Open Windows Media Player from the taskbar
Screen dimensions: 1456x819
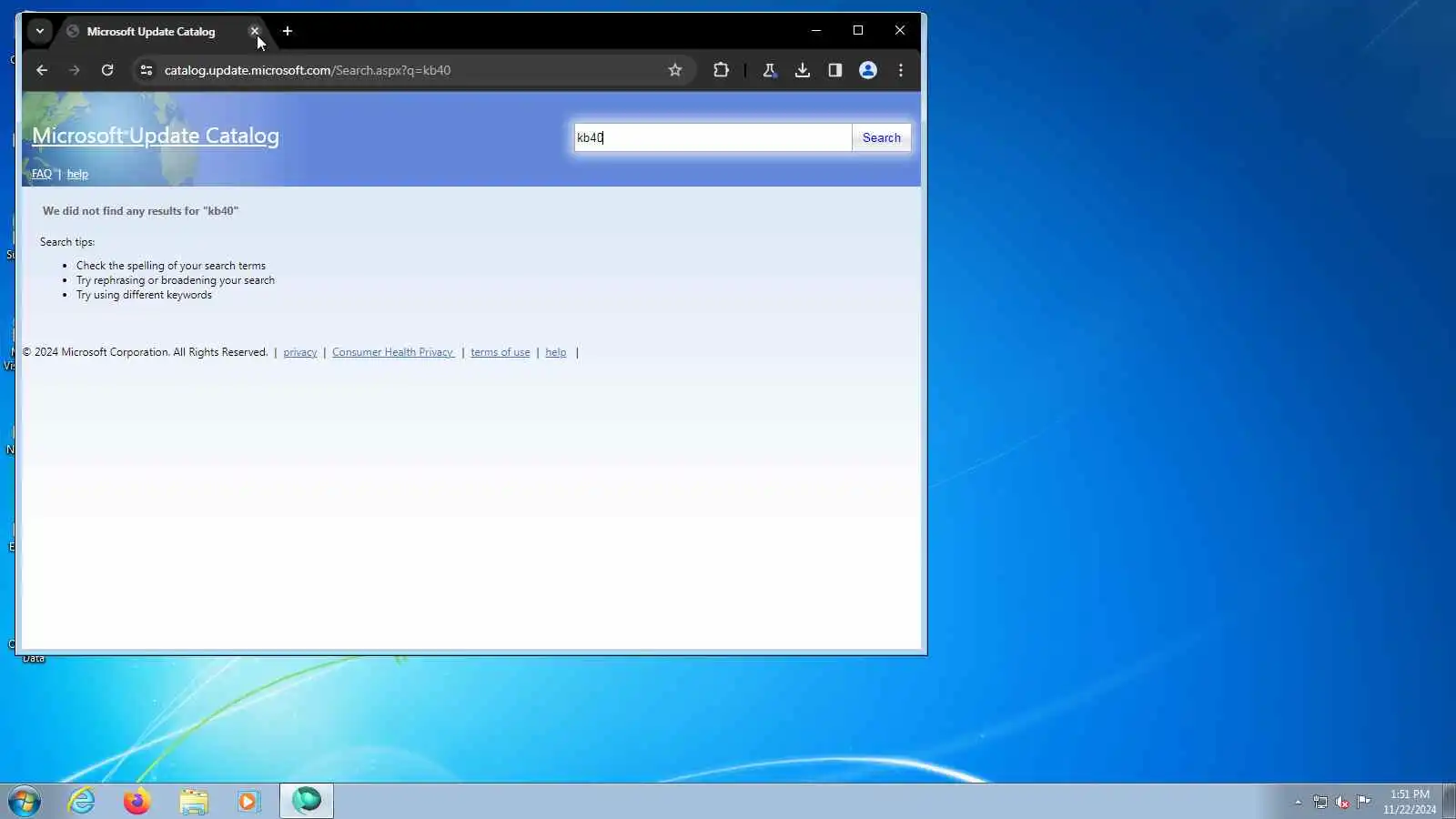tap(248, 801)
